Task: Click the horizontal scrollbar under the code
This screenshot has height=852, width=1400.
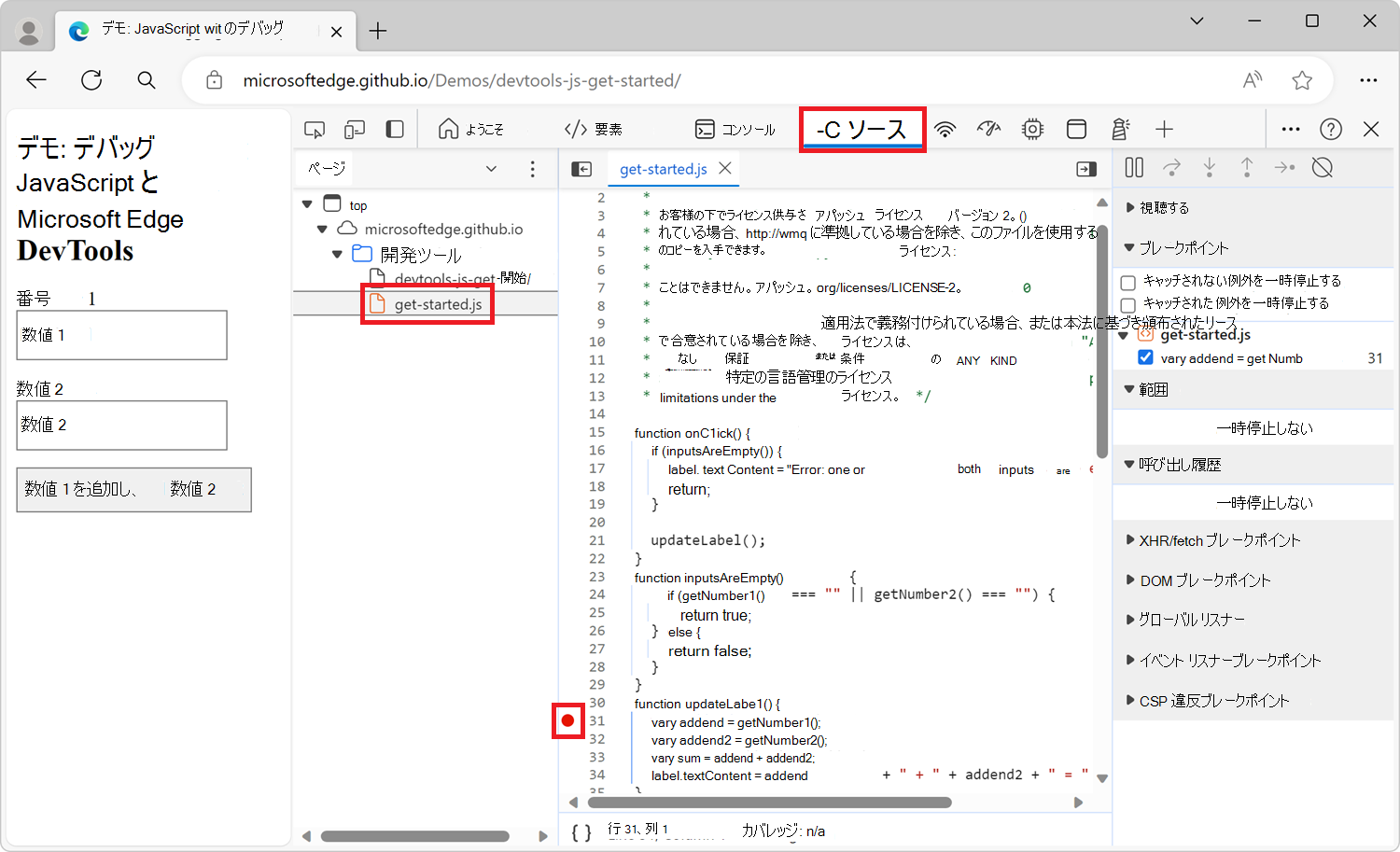Action: pos(769,803)
